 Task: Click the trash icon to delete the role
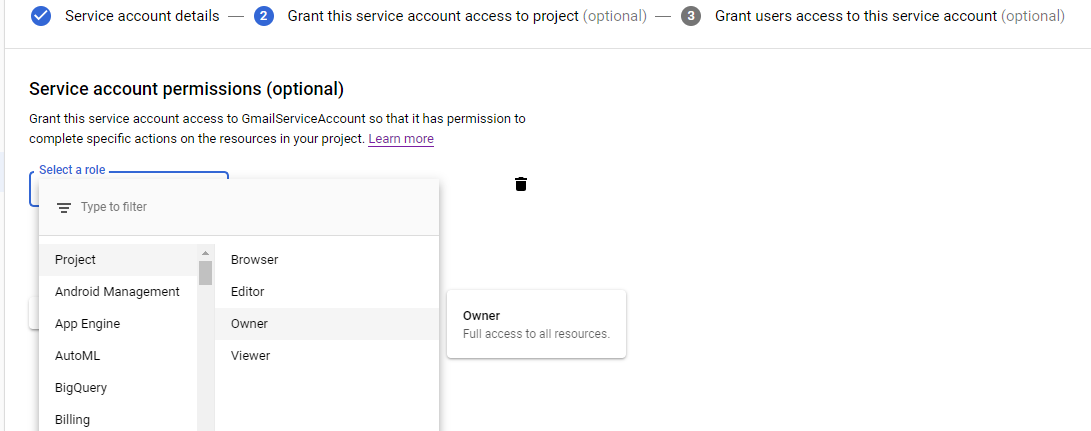point(521,184)
